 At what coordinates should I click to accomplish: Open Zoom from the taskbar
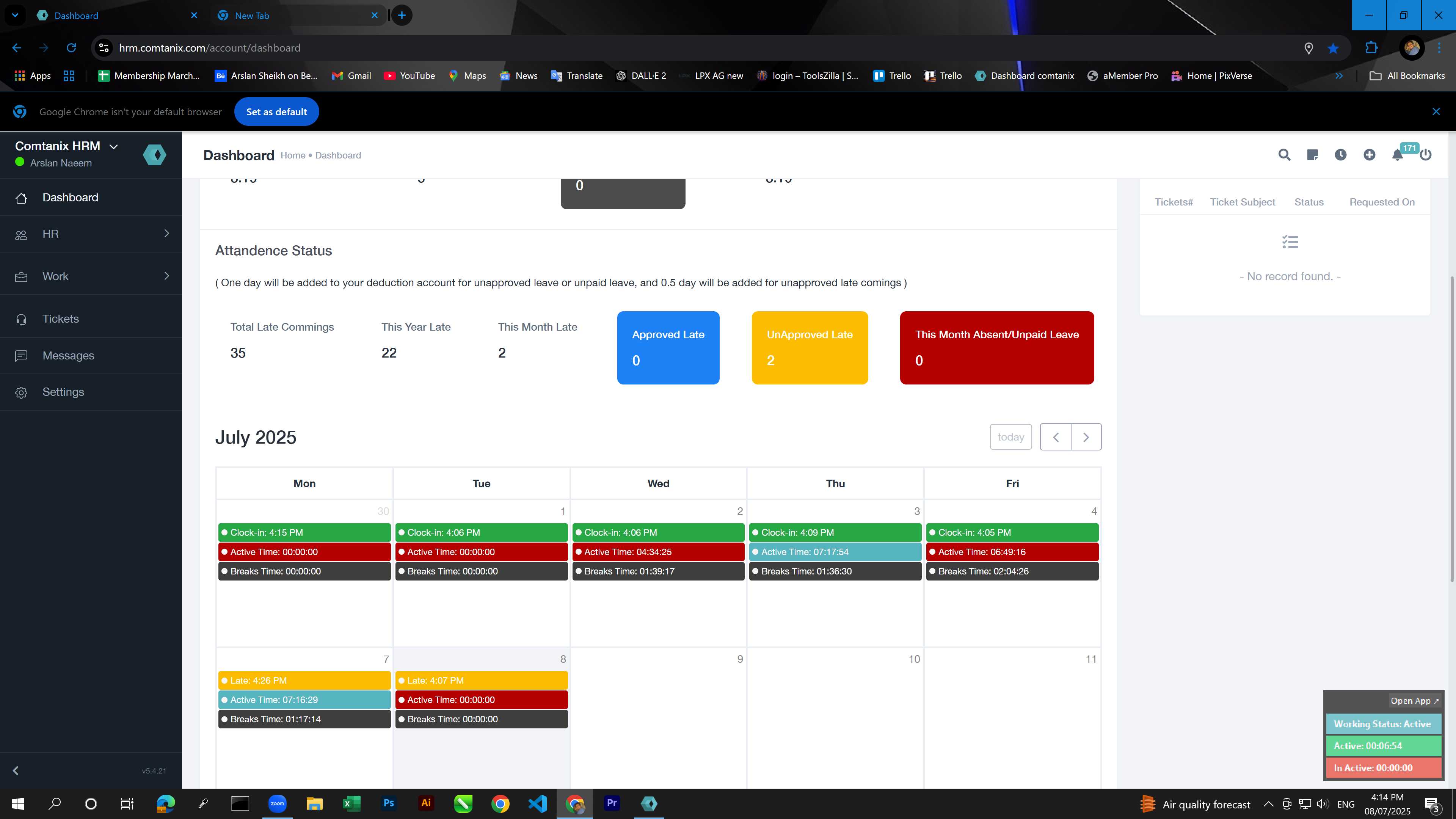(x=277, y=803)
